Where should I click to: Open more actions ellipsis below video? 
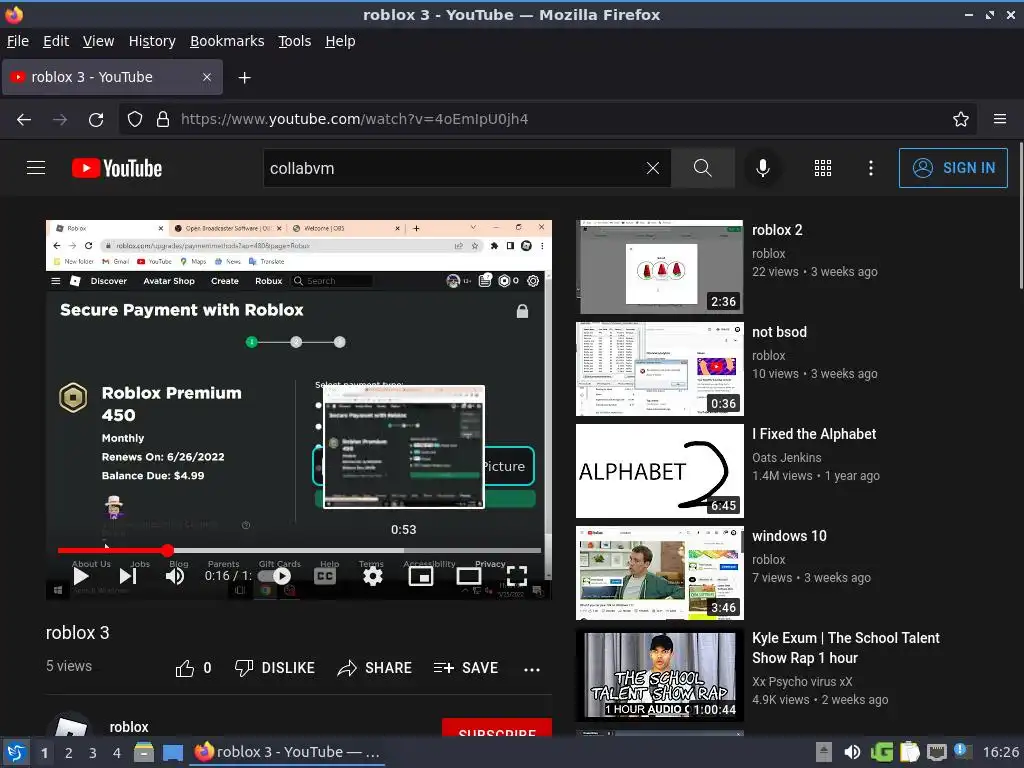tap(532, 669)
